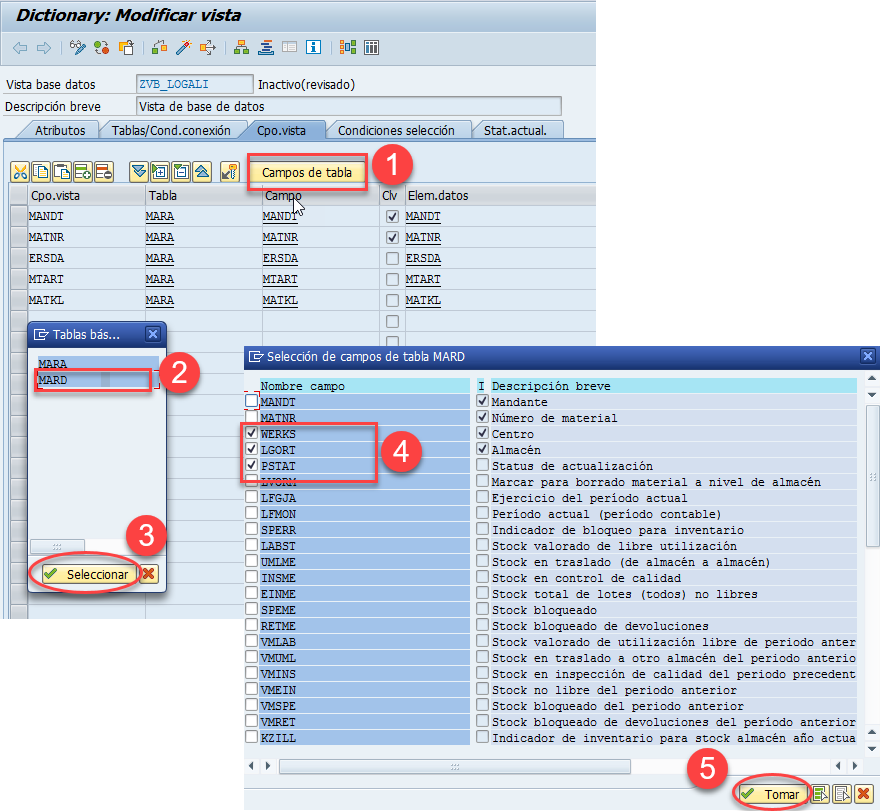Close the Tablas bás... dialog via its title bar X
Screen dimensions: 880x811
click(153, 334)
